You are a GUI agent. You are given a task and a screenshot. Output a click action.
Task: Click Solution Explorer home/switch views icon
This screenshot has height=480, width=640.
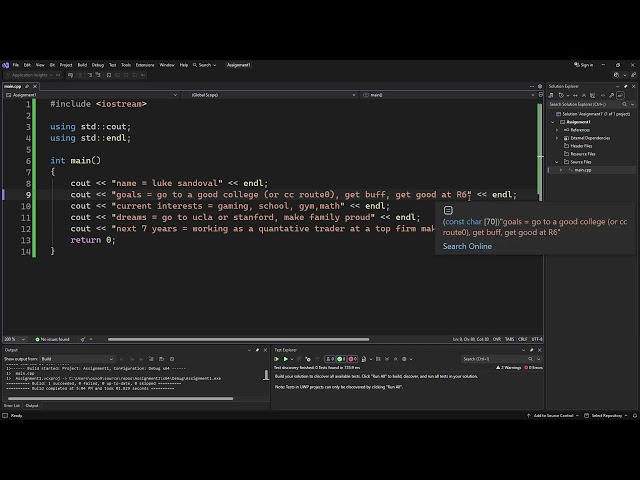click(551, 95)
